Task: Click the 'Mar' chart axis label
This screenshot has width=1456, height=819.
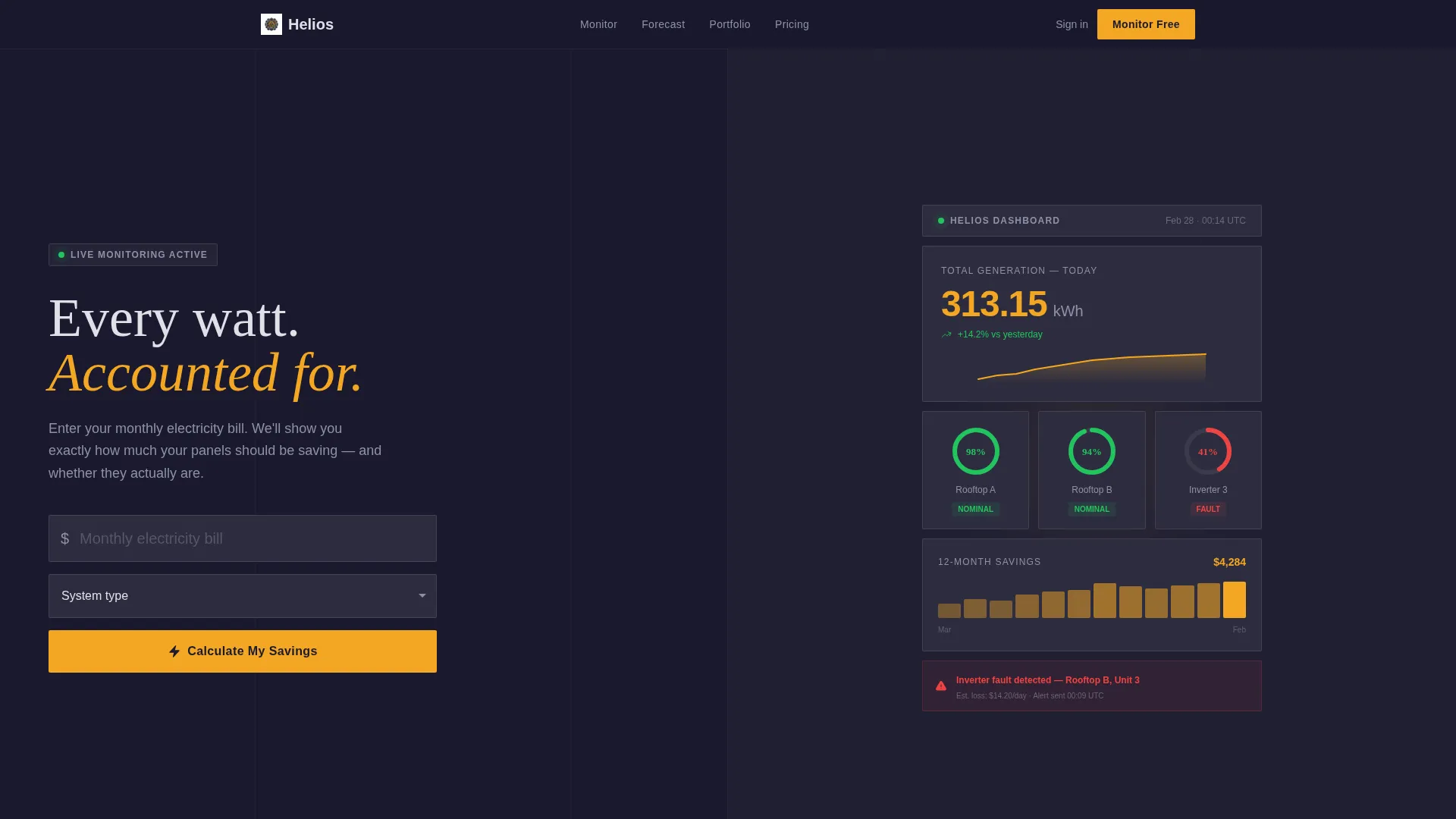Action: coord(944,630)
